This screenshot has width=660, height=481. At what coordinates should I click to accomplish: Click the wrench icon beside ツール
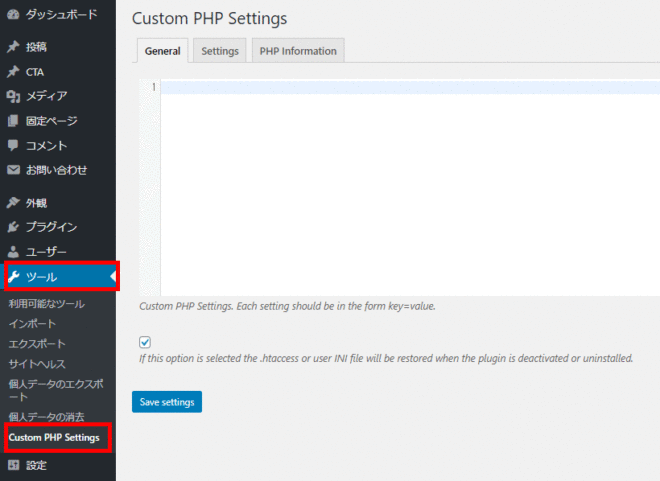click(x=13, y=277)
